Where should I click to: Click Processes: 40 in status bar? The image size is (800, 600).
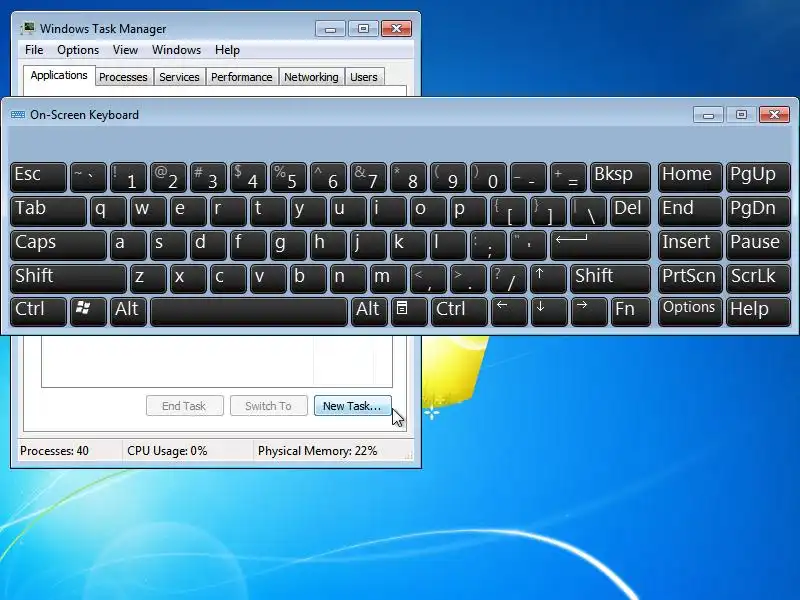pos(54,451)
